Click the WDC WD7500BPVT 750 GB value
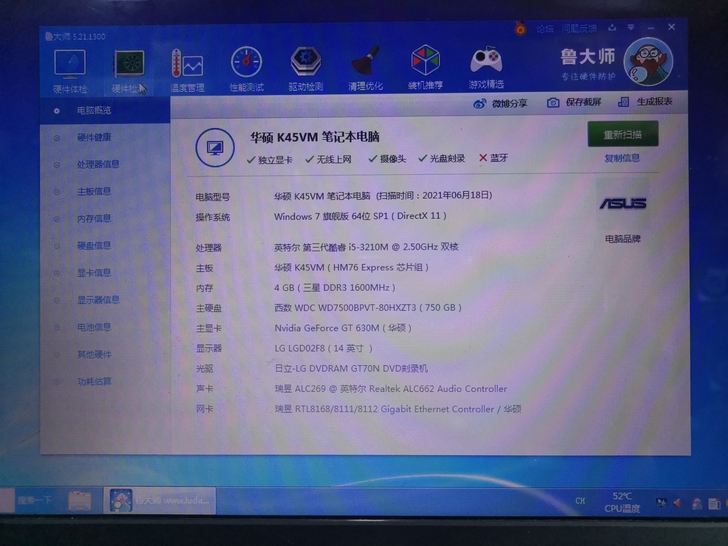Screen dimensions: 728x546 [x=368, y=308]
